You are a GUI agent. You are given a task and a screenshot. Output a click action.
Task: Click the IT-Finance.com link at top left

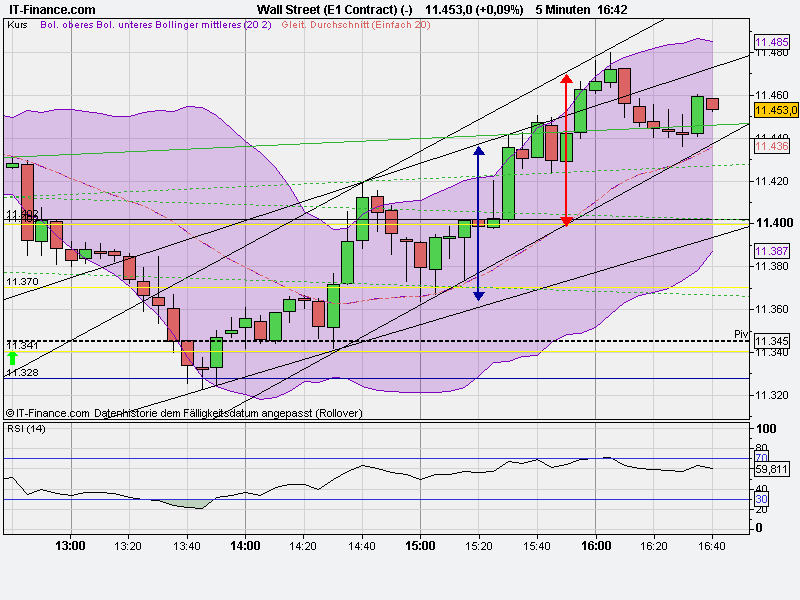coord(51,8)
